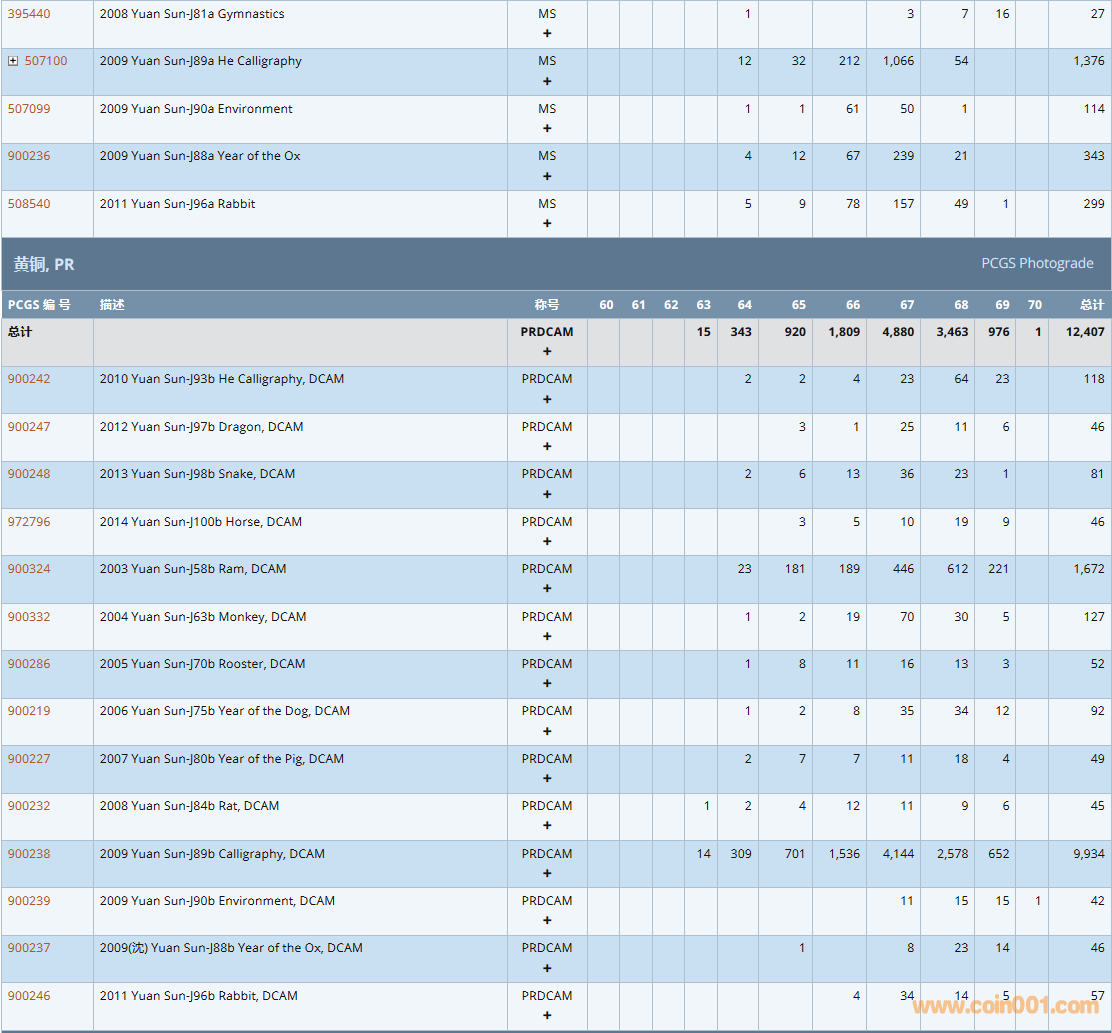The width and height of the screenshot is (1112, 1033).
Task: Open the PCGS Photograde link
Action: click(x=1036, y=263)
